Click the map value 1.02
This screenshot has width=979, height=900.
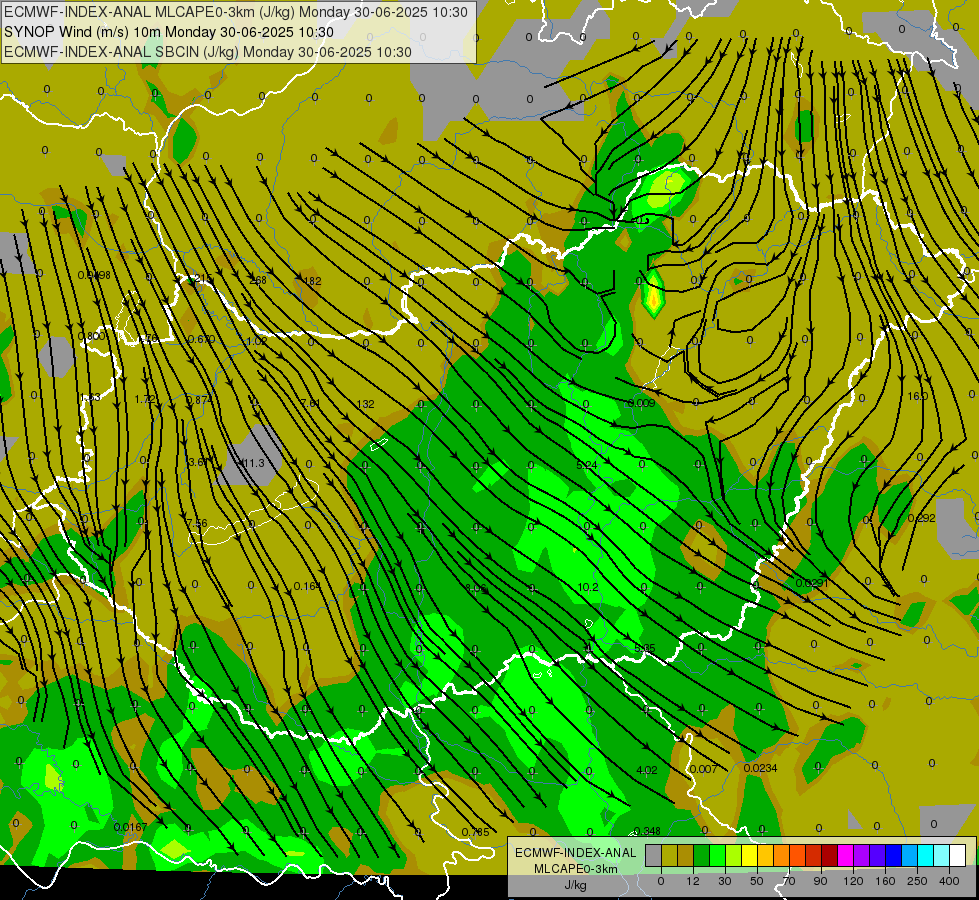257,341
